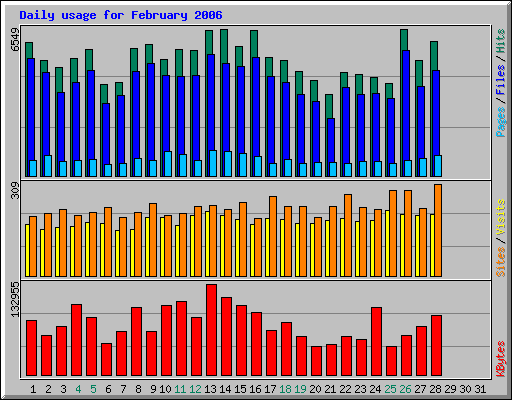Image resolution: width=512 pixels, height=400 pixels.
Task: Select the green weekend day label '26'
Action: click(405, 389)
